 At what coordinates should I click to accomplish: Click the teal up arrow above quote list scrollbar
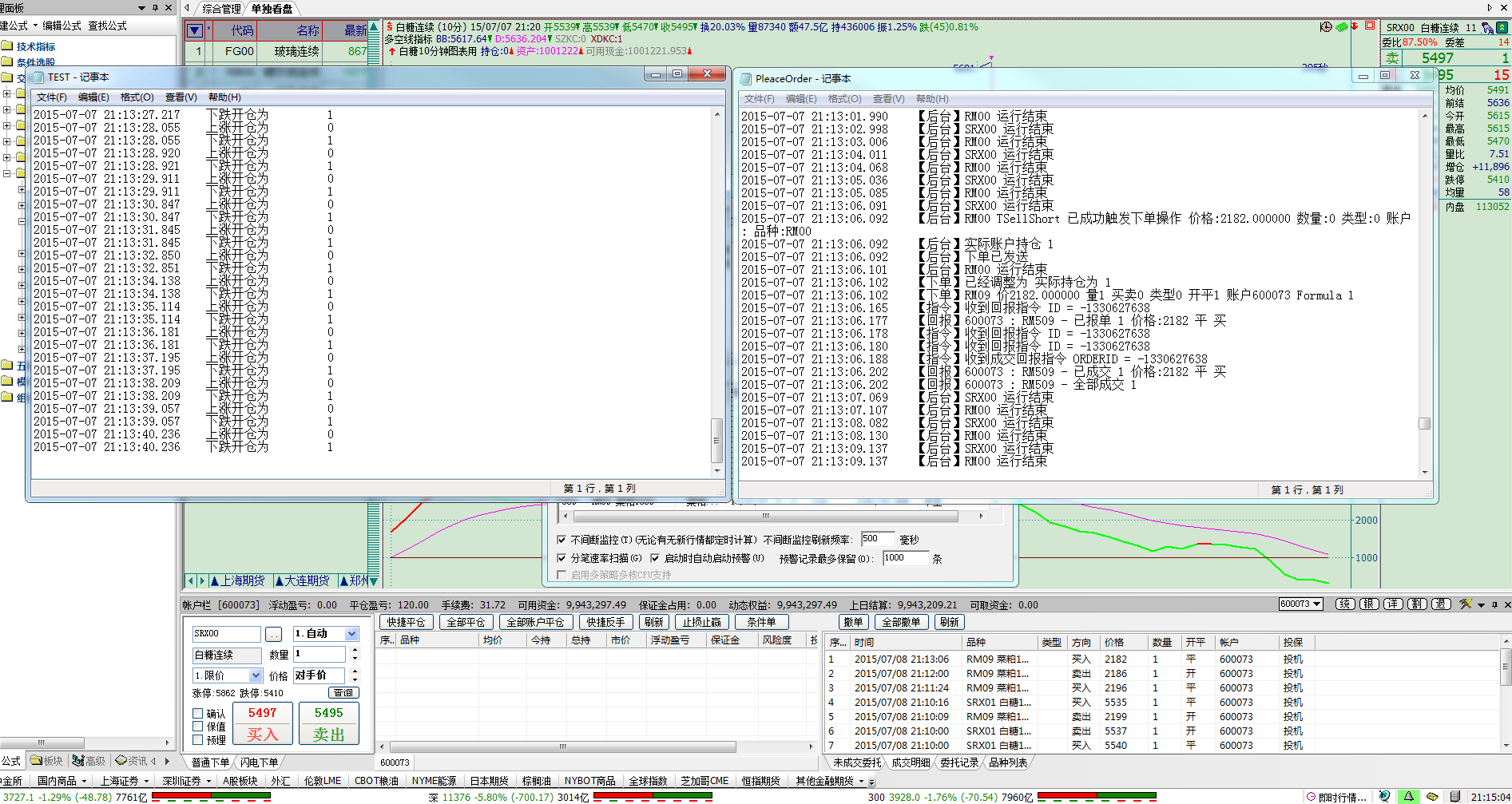[x=373, y=27]
